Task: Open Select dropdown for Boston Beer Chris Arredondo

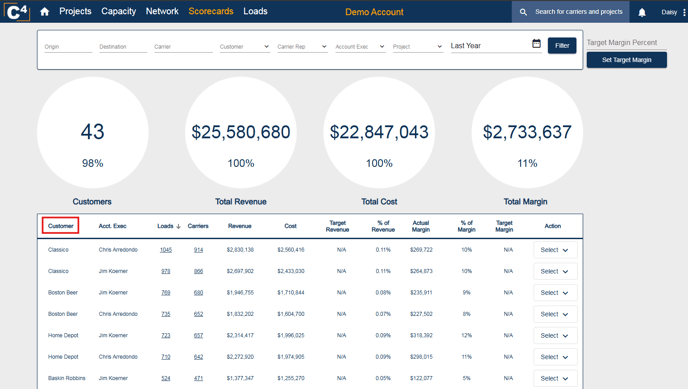Action: click(555, 314)
